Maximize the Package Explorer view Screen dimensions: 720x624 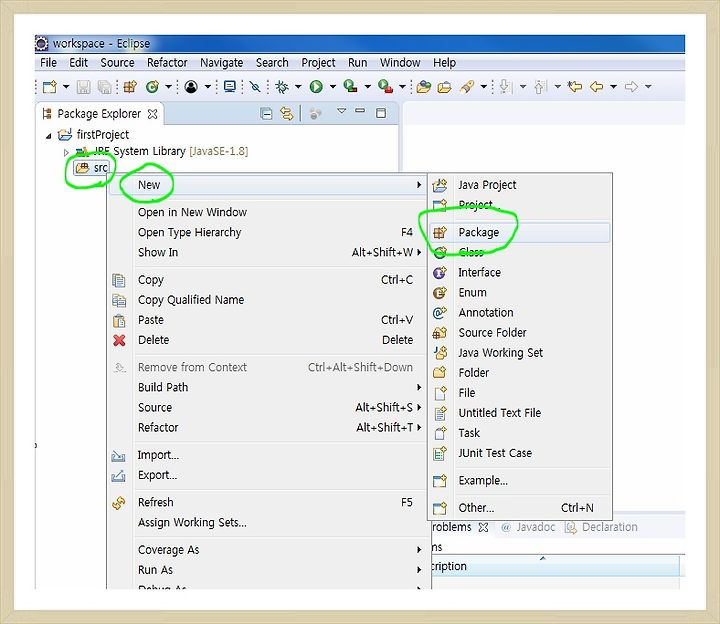[381, 113]
